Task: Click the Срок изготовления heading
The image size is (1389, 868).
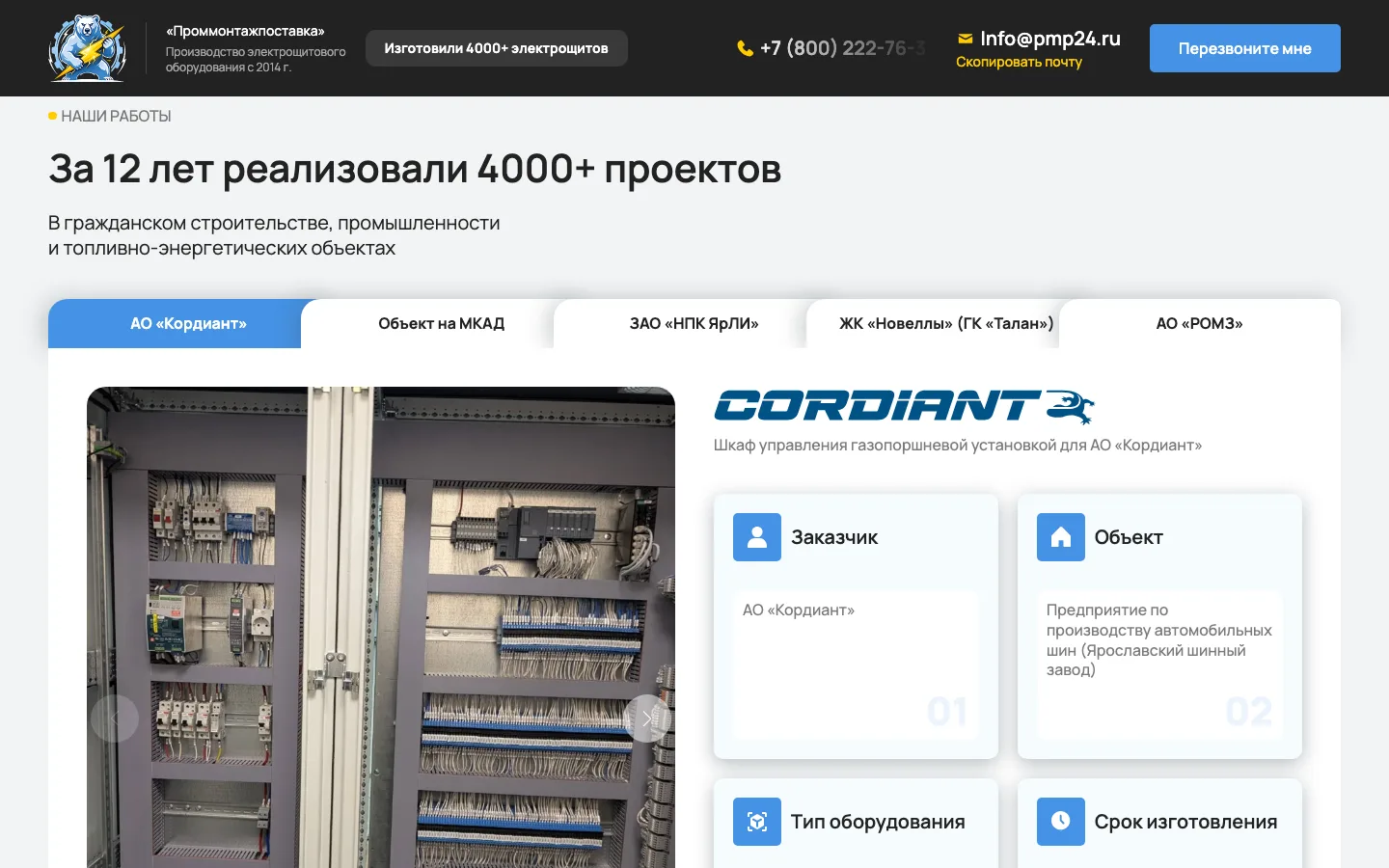Action: (1185, 822)
